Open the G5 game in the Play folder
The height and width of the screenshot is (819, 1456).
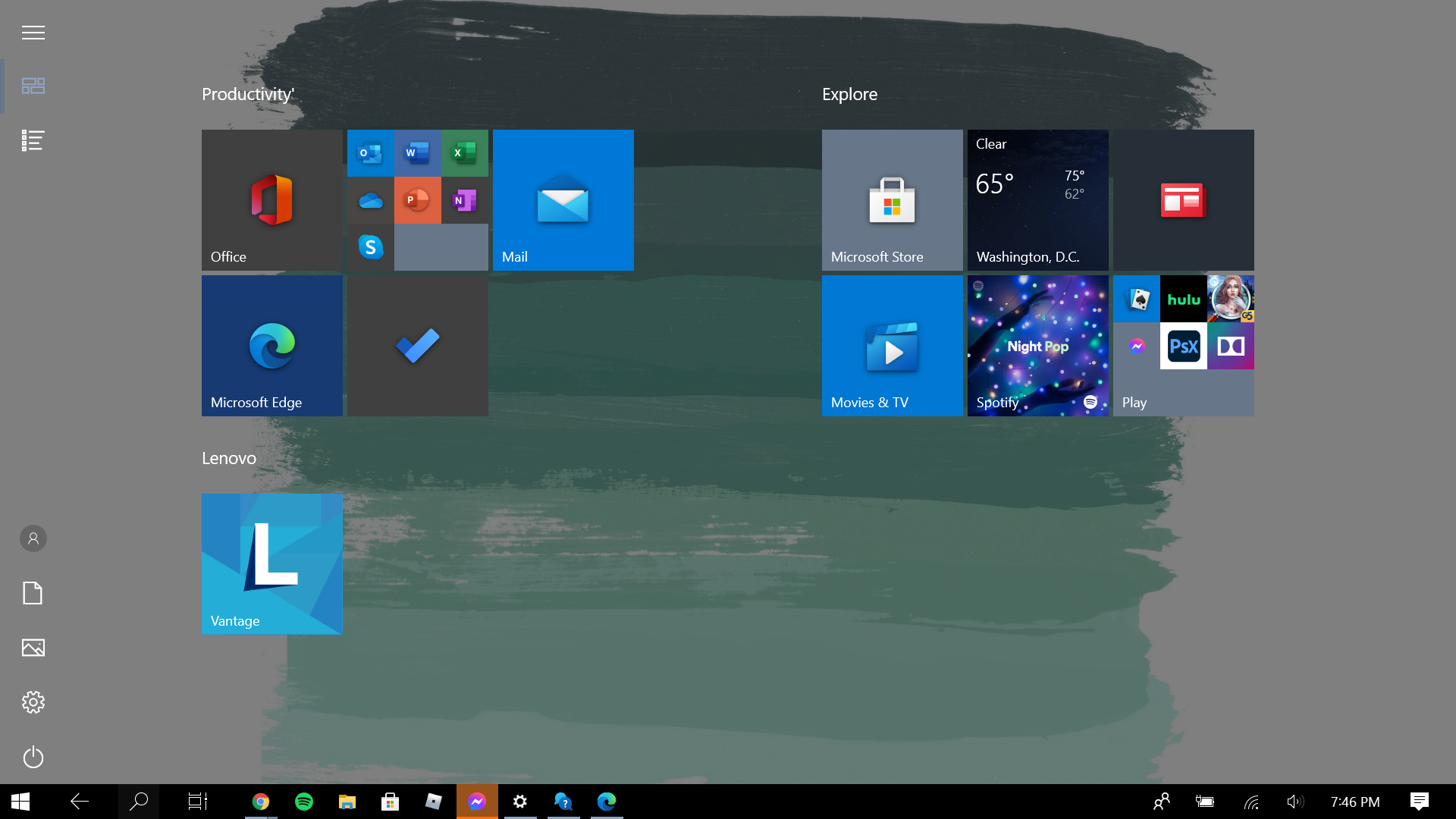(1230, 299)
